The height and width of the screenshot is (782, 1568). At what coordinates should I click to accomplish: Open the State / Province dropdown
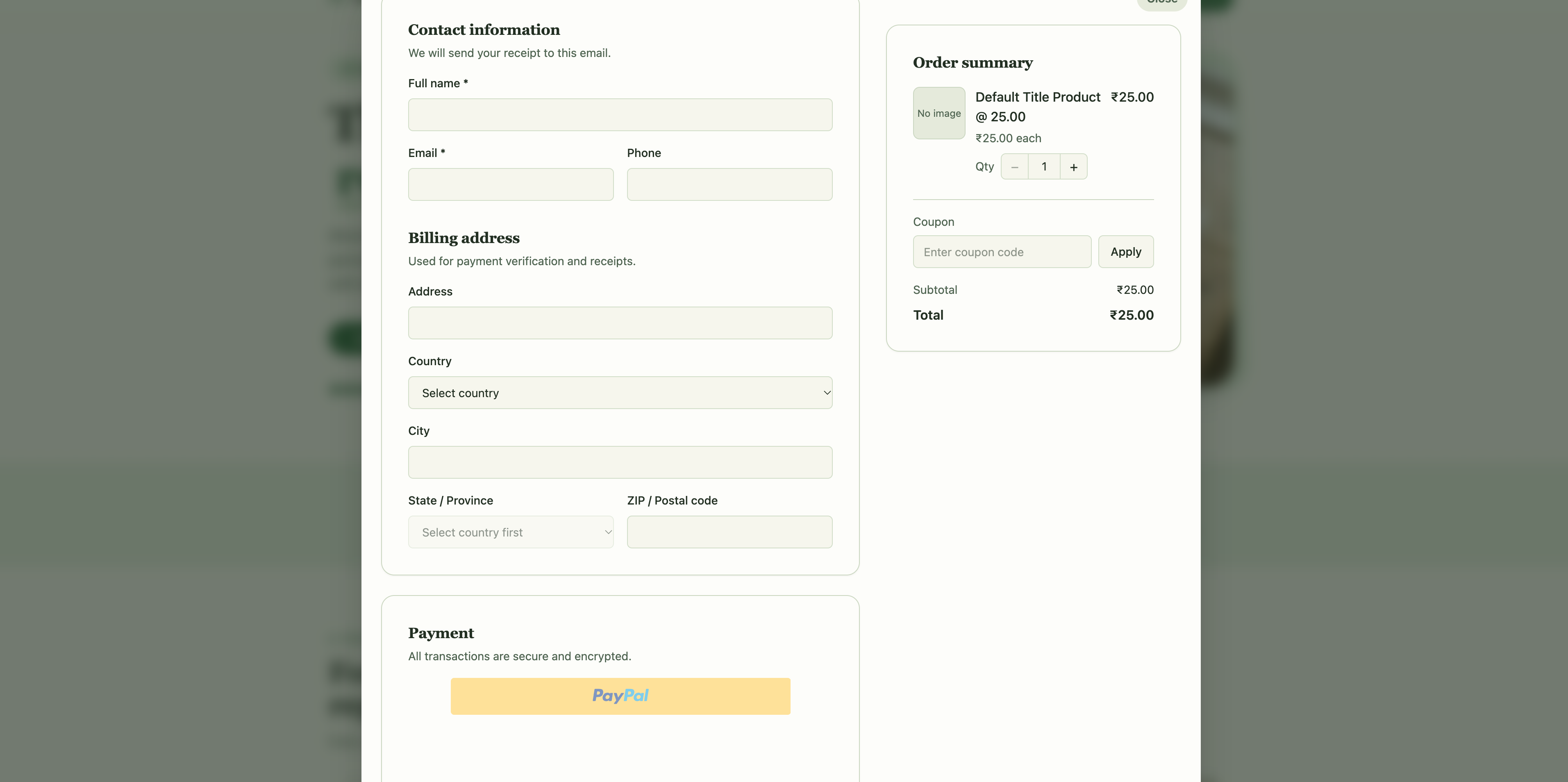511,532
